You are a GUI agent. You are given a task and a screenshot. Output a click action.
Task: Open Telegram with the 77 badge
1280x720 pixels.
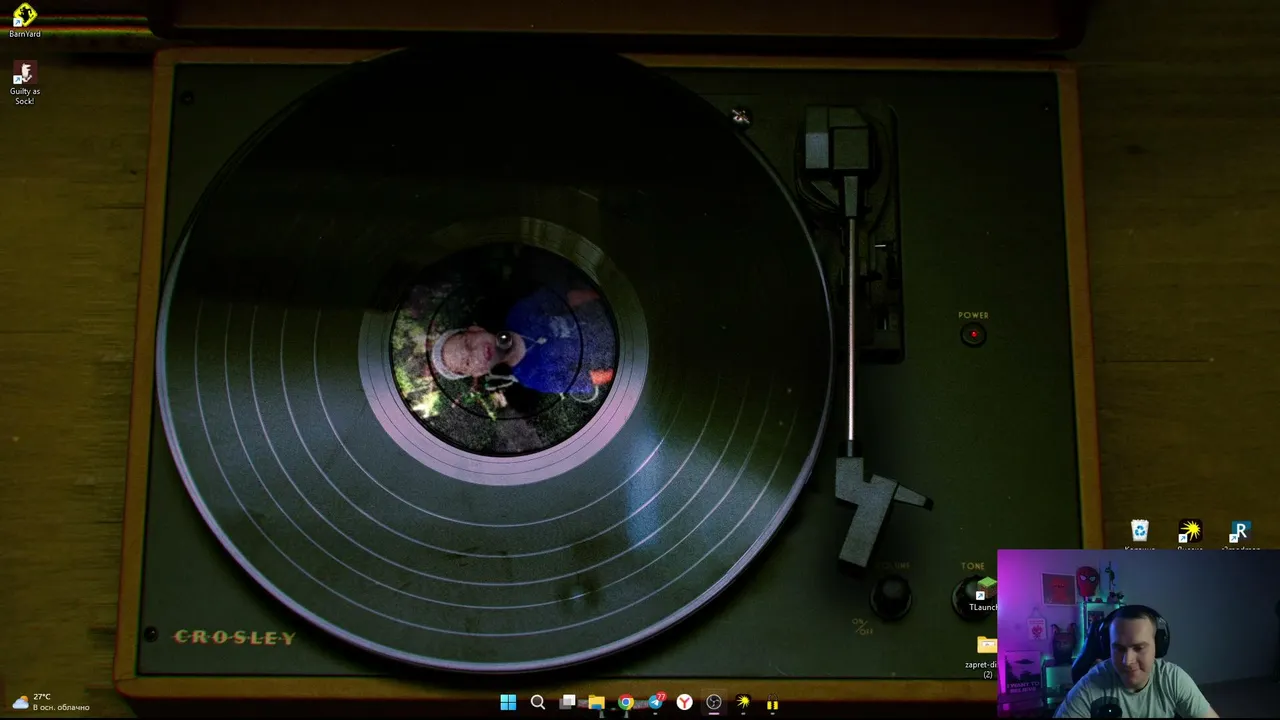[x=656, y=702]
